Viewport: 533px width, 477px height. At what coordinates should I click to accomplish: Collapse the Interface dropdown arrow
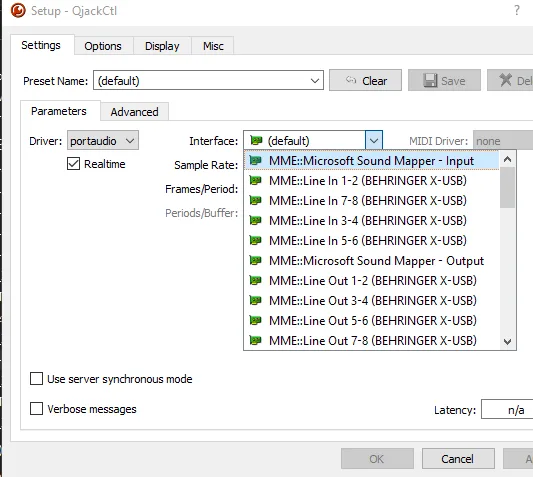[374, 140]
